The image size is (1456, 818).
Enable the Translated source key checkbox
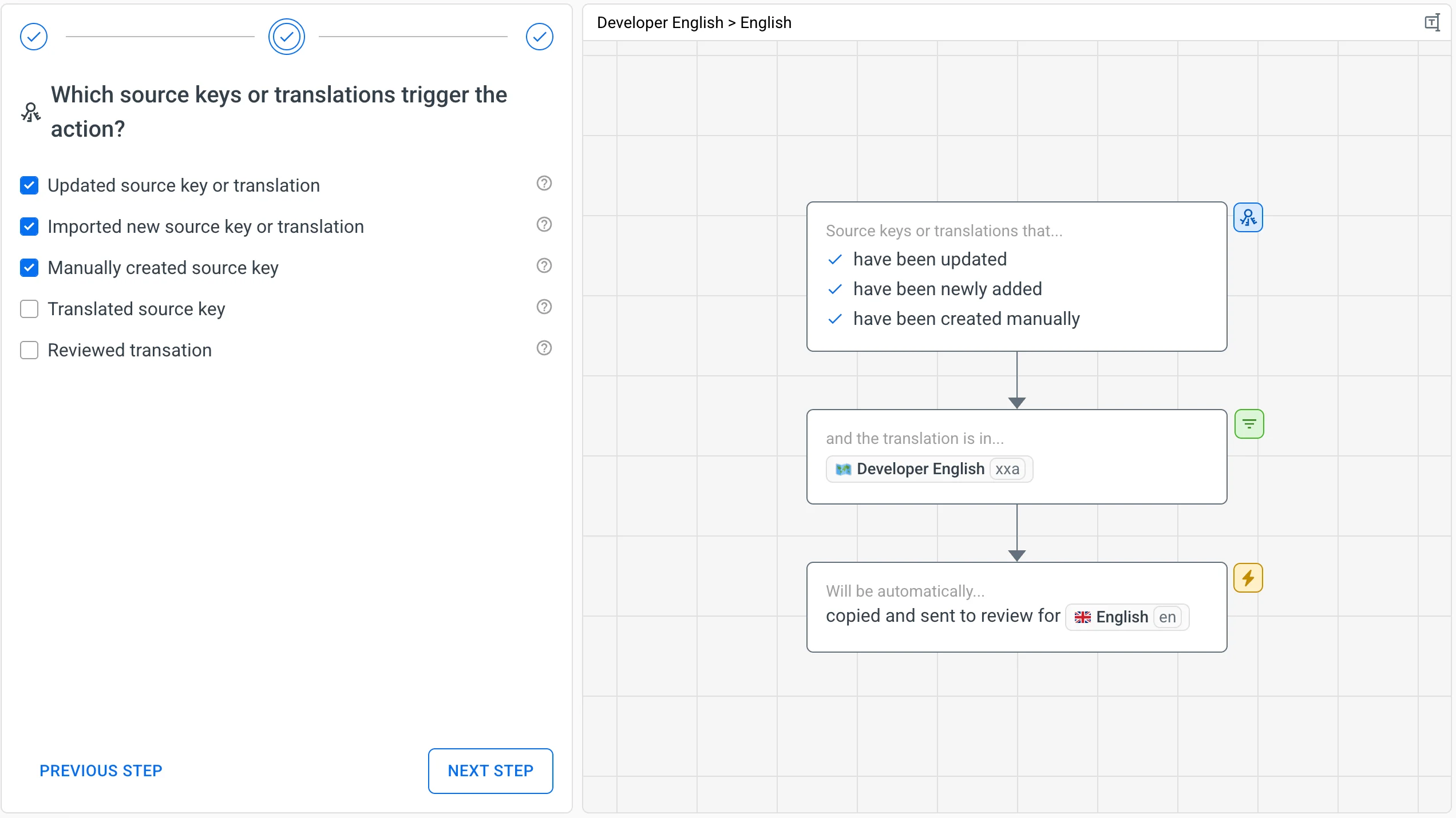tap(29, 309)
